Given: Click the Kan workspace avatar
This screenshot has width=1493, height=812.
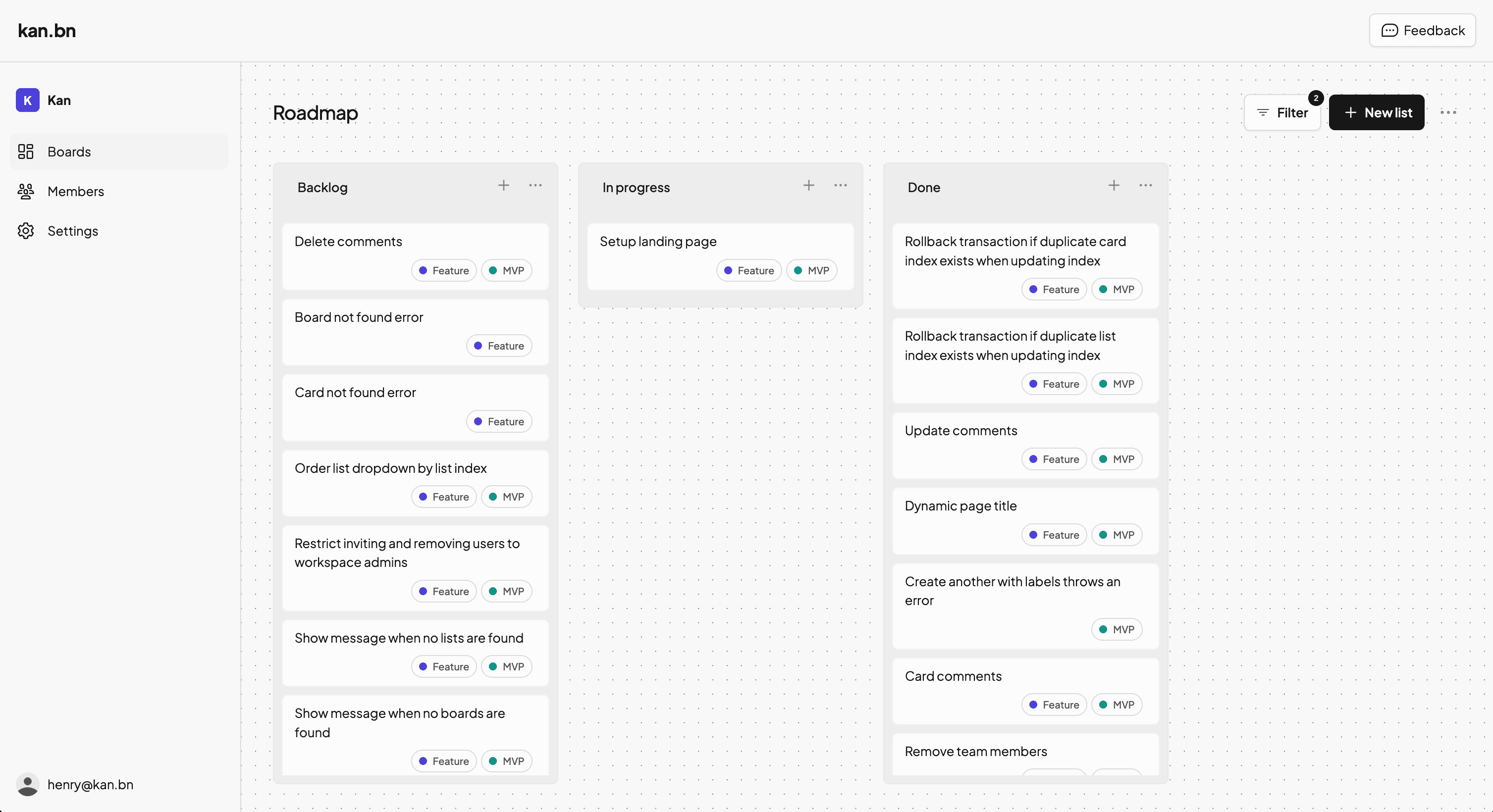Looking at the screenshot, I should pyautogui.click(x=28, y=100).
